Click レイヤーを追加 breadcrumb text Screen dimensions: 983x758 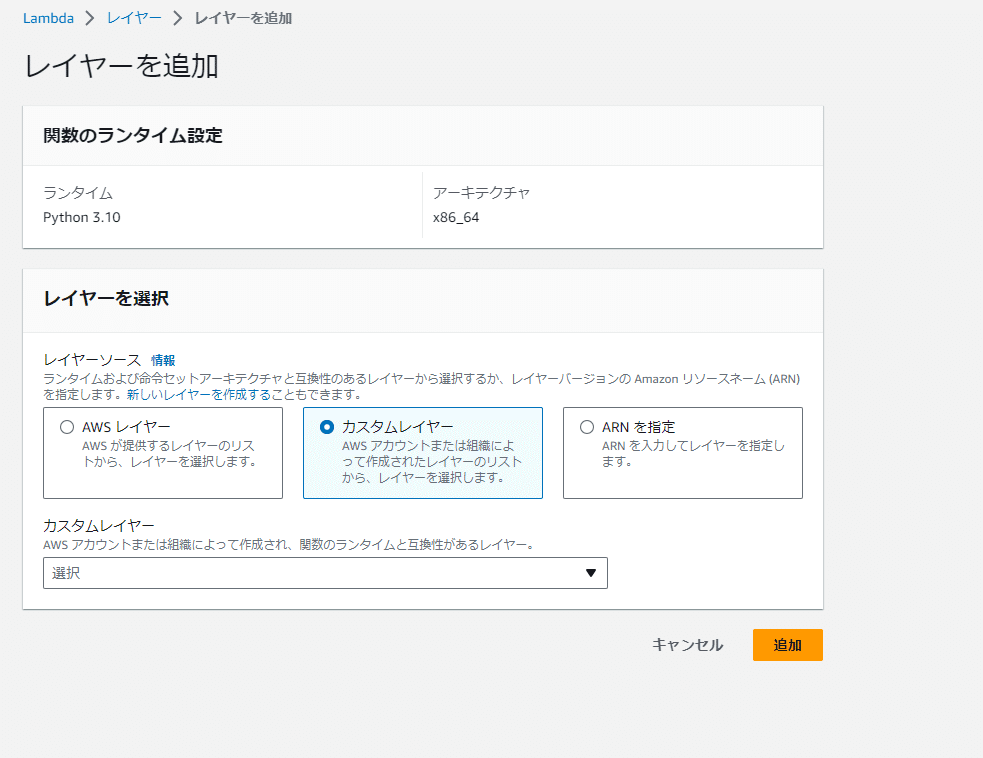tap(243, 18)
